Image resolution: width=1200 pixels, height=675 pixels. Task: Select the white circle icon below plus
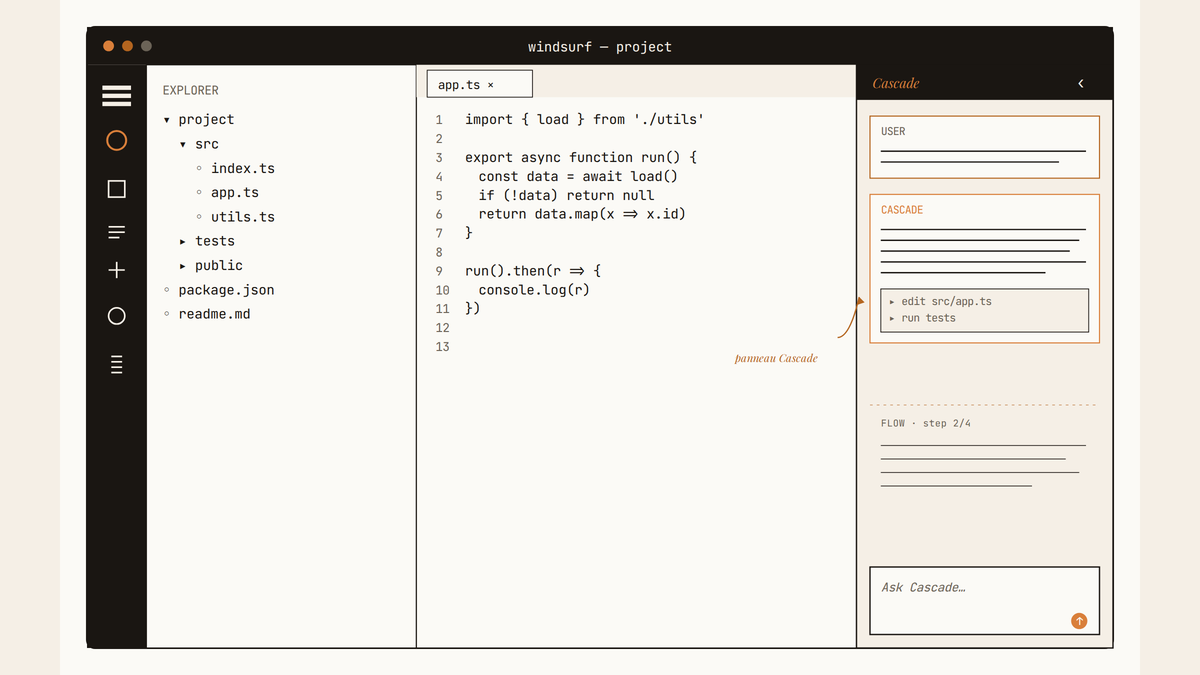coord(116,316)
